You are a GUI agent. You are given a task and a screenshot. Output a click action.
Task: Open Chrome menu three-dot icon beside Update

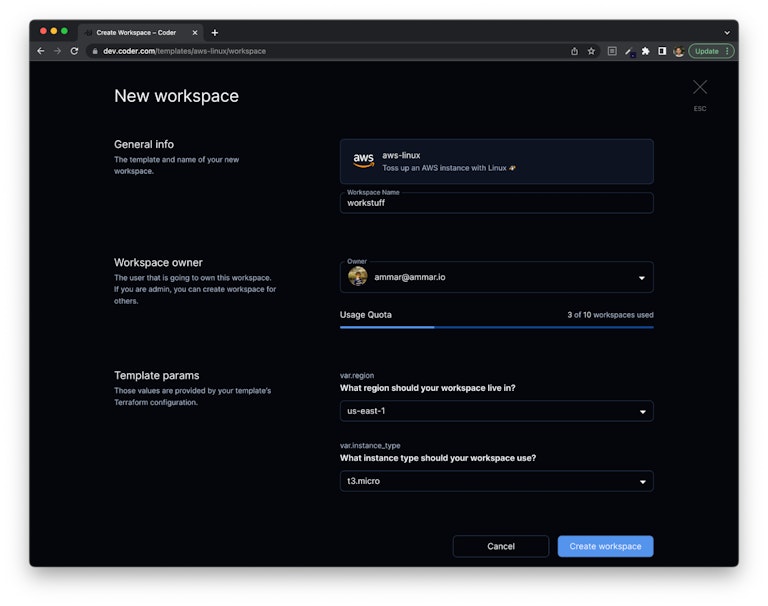tap(727, 51)
